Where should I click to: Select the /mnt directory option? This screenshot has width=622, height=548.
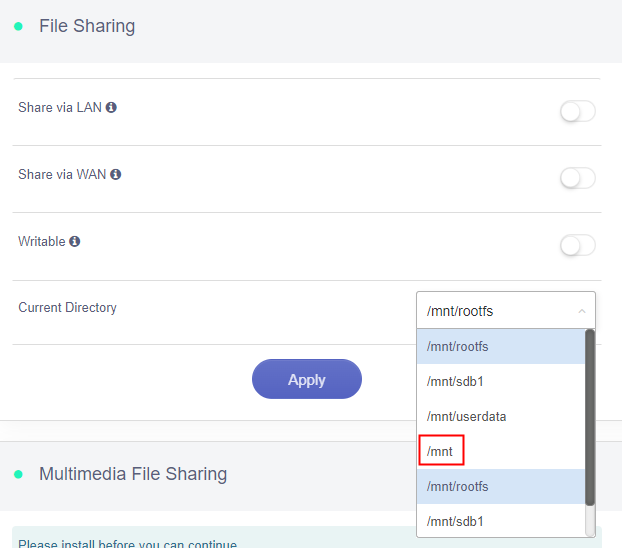(441, 452)
